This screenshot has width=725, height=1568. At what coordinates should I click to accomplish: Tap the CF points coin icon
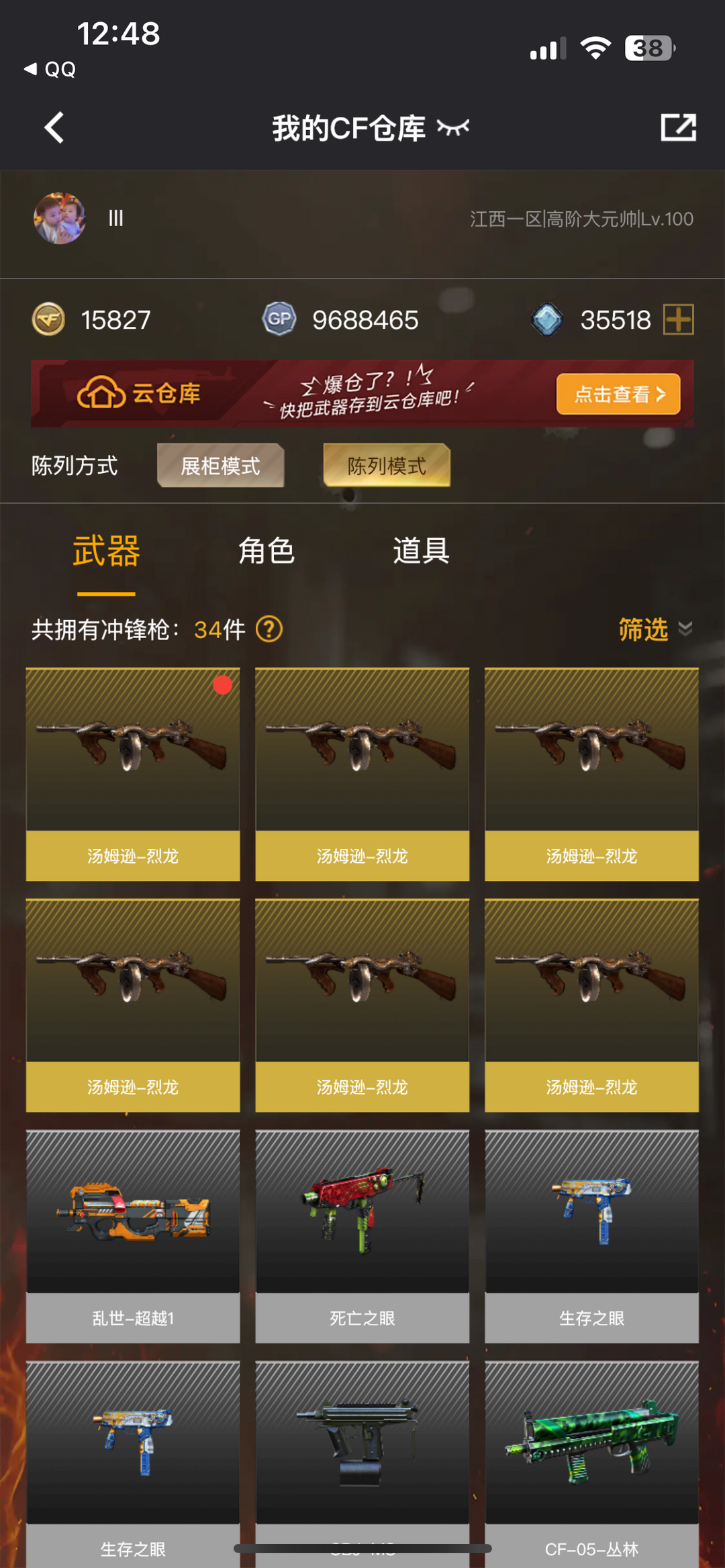tap(48, 319)
